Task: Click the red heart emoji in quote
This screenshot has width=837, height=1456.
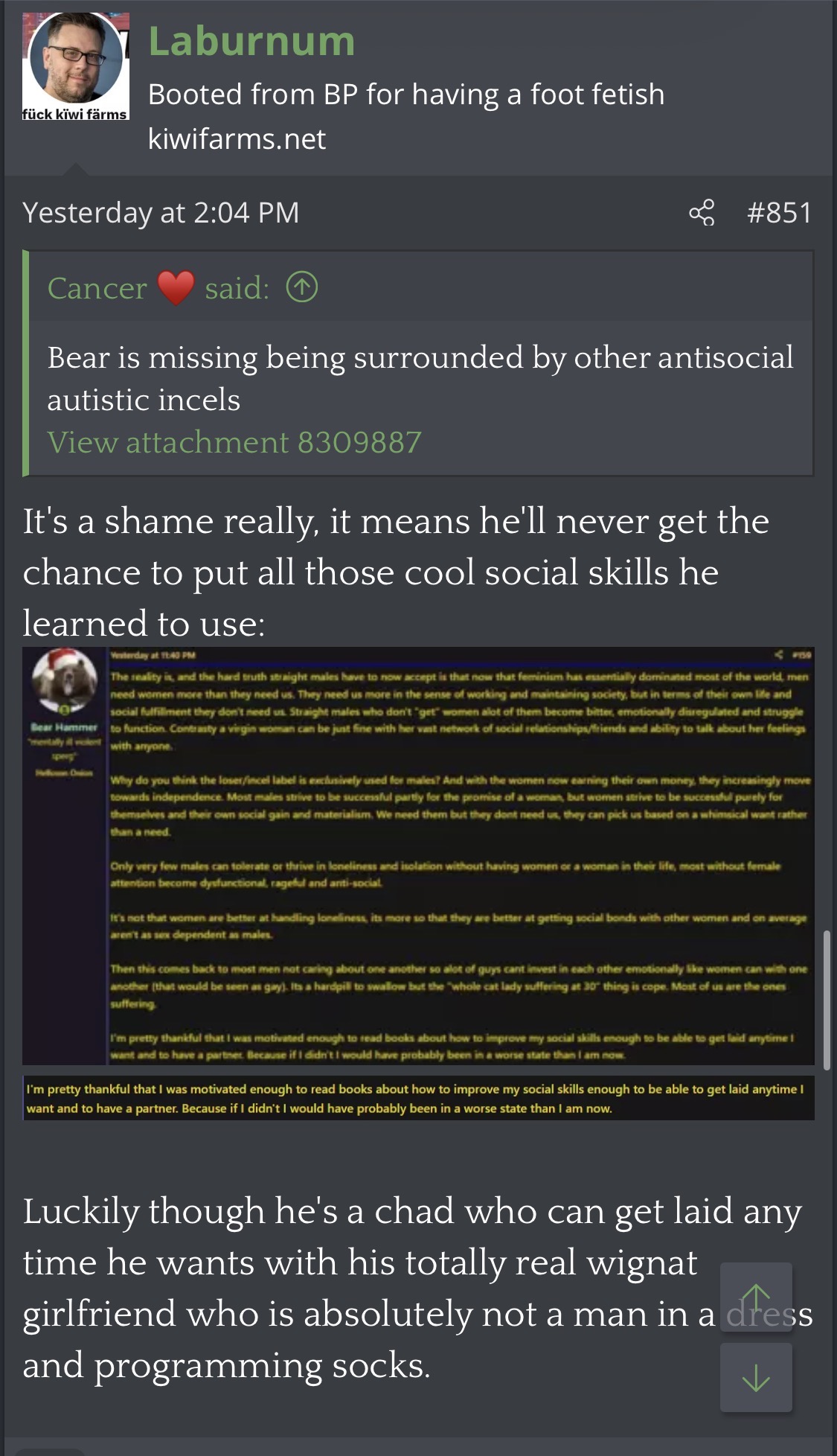Action: 176,288
